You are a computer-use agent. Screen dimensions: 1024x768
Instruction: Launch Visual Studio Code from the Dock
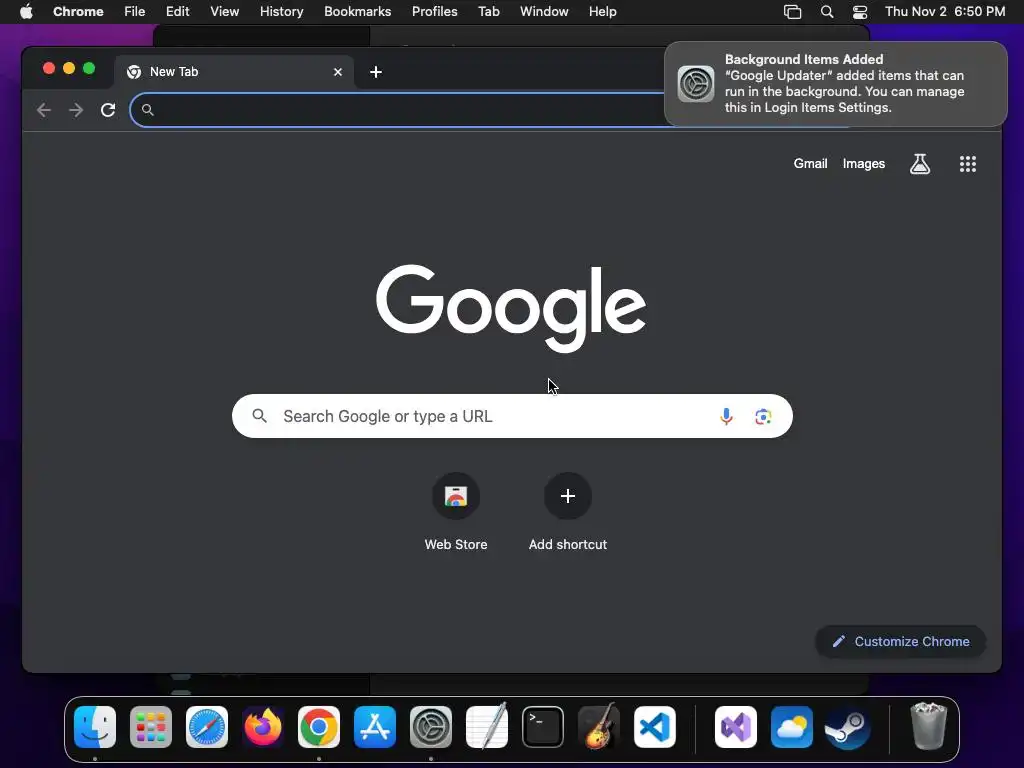pos(654,727)
